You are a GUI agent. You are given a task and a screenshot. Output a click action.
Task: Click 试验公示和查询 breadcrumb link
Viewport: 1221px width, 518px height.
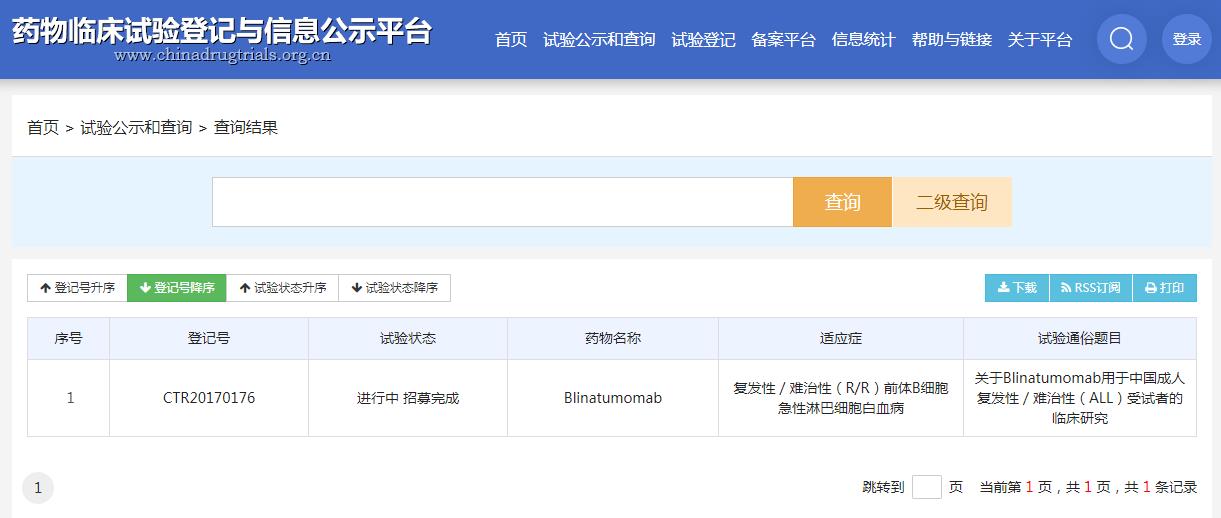pyautogui.click(x=136, y=127)
